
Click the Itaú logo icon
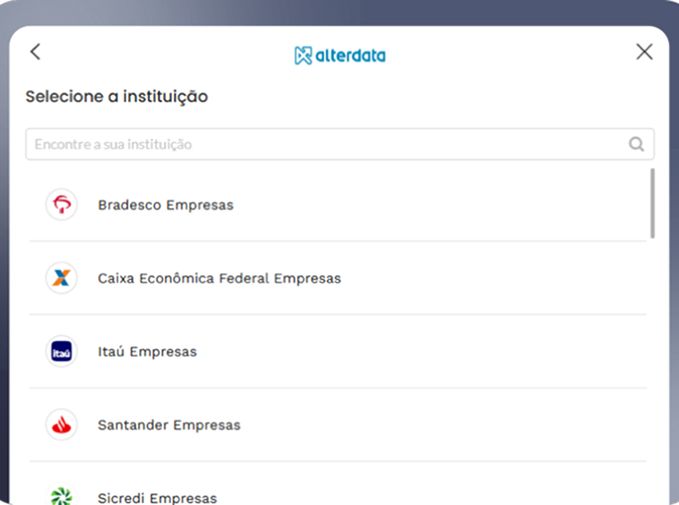click(x=62, y=352)
